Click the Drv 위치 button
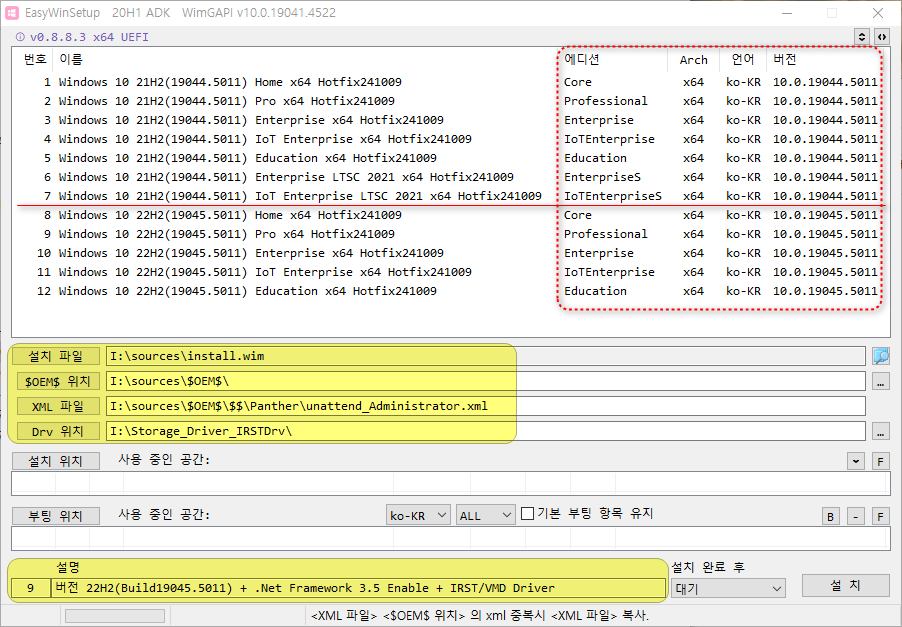Screen dimensions: 902x627 [x=58, y=431]
